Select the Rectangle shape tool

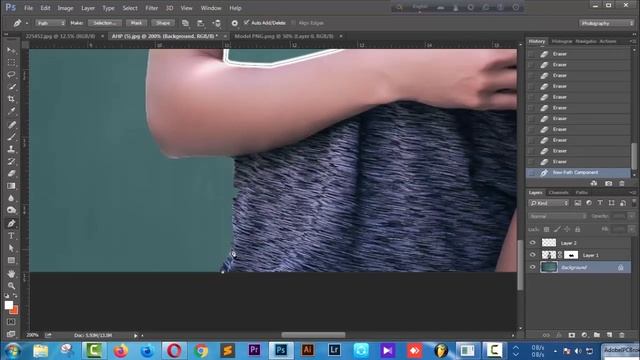pyautogui.click(x=11, y=260)
